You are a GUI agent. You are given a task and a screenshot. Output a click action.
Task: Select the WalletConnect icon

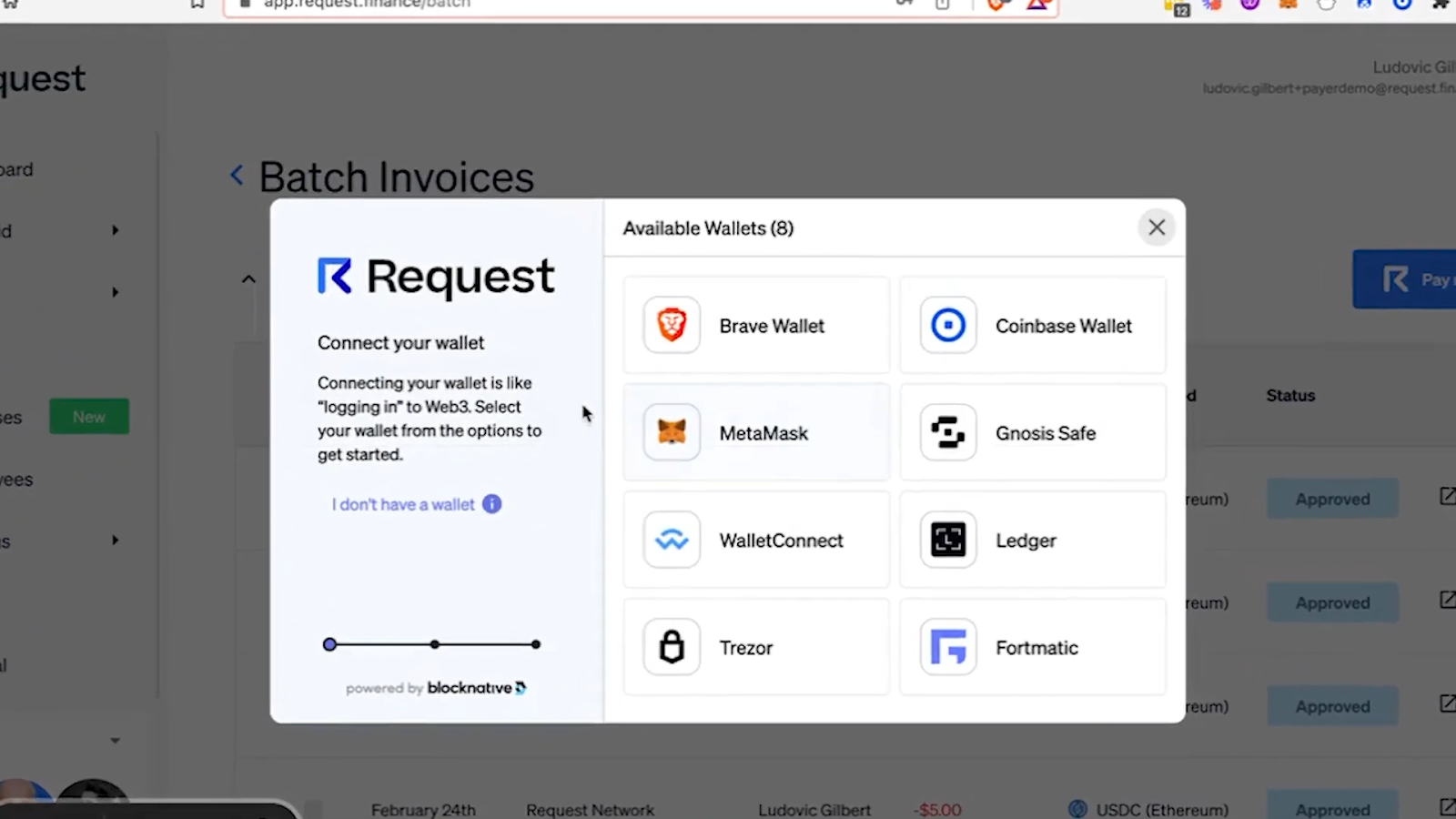[x=672, y=540]
